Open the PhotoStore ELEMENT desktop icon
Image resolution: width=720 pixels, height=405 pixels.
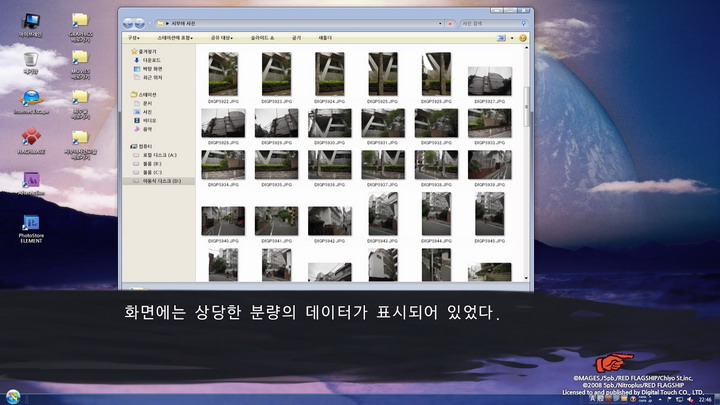(30, 225)
